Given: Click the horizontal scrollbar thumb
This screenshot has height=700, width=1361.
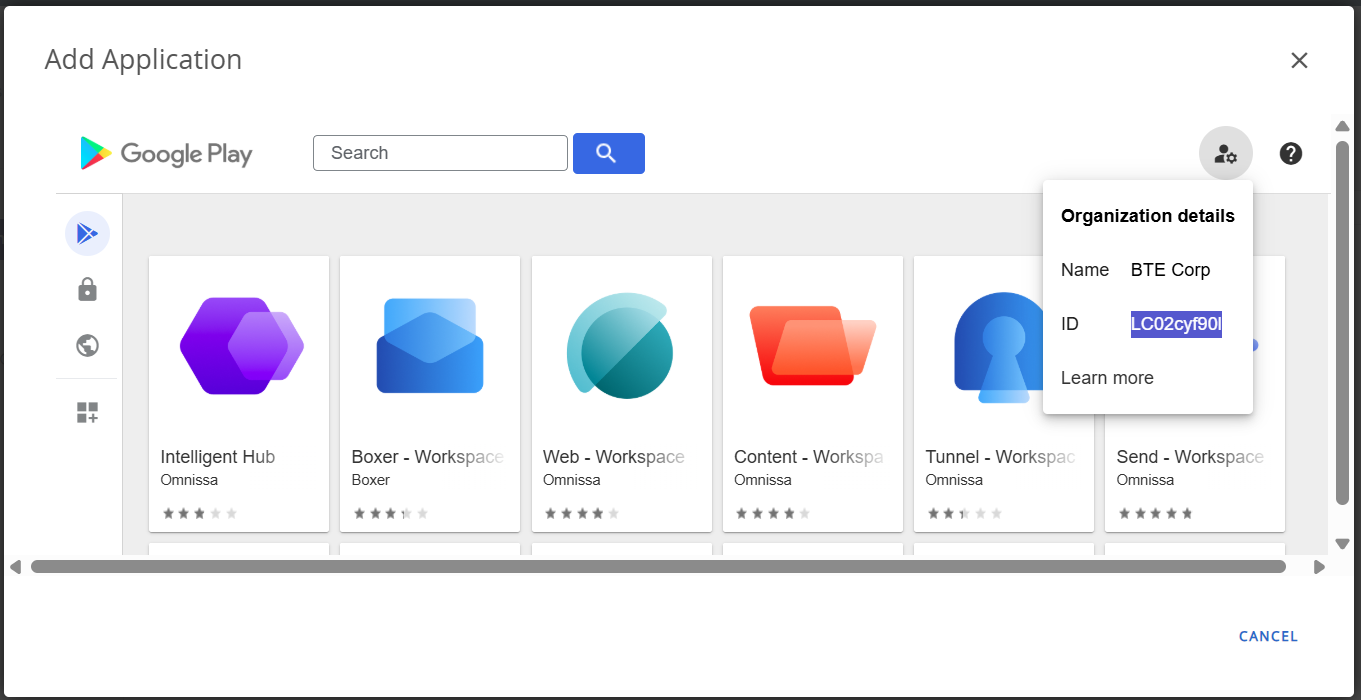Looking at the screenshot, I should tap(658, 567).
